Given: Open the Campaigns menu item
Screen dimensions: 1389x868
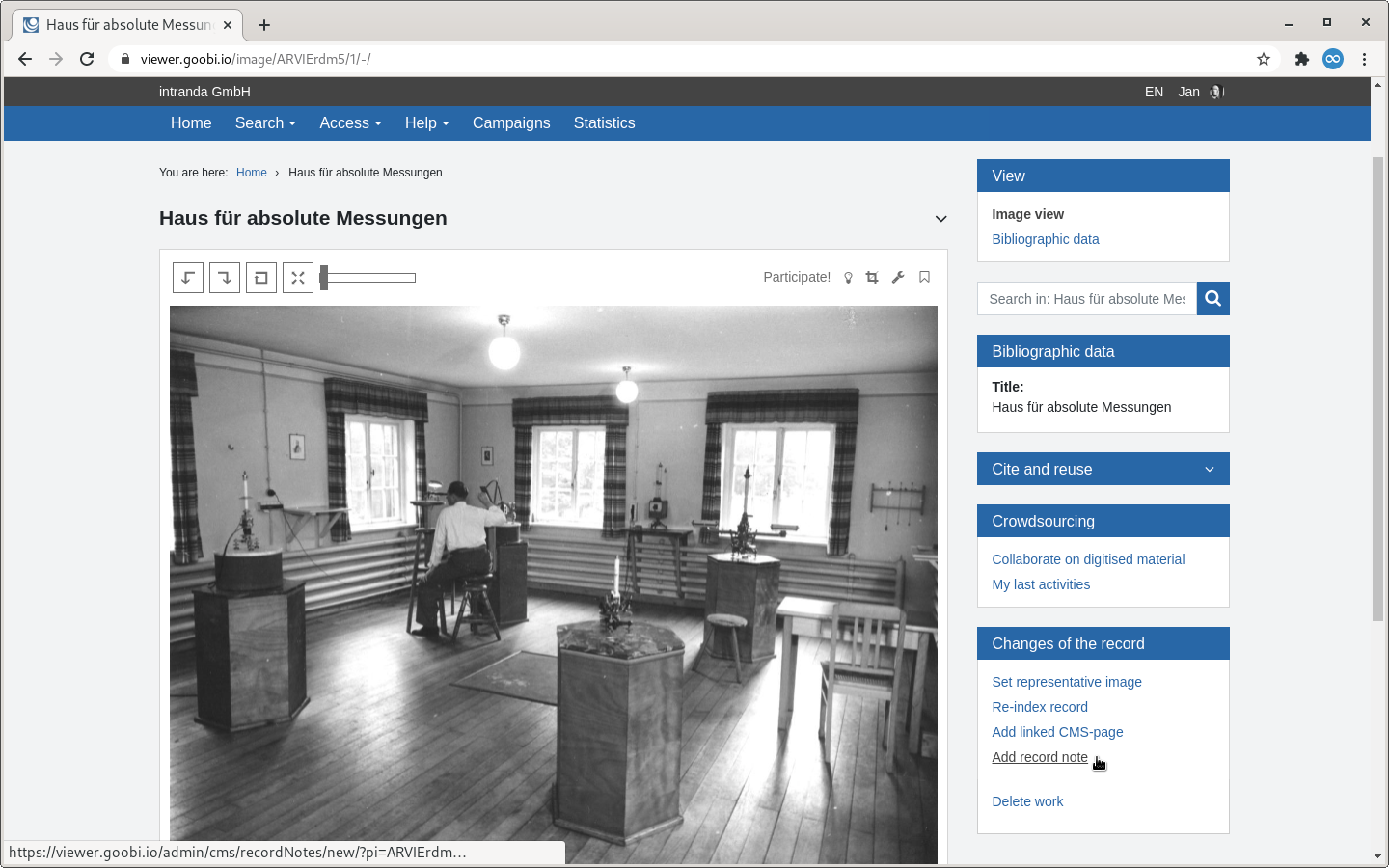Looking at the screenshot, I should (x=511, y=123).
